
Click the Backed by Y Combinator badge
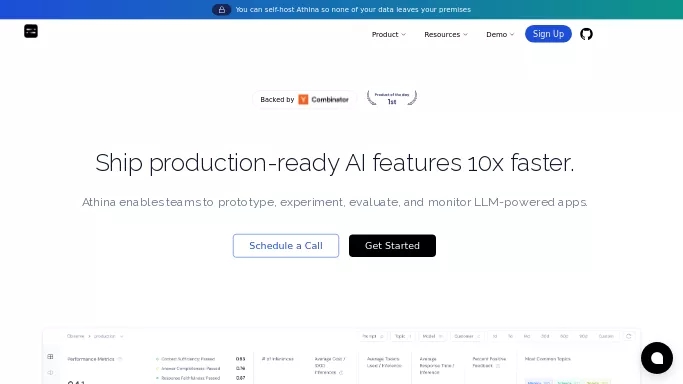(x=304, y=100)
